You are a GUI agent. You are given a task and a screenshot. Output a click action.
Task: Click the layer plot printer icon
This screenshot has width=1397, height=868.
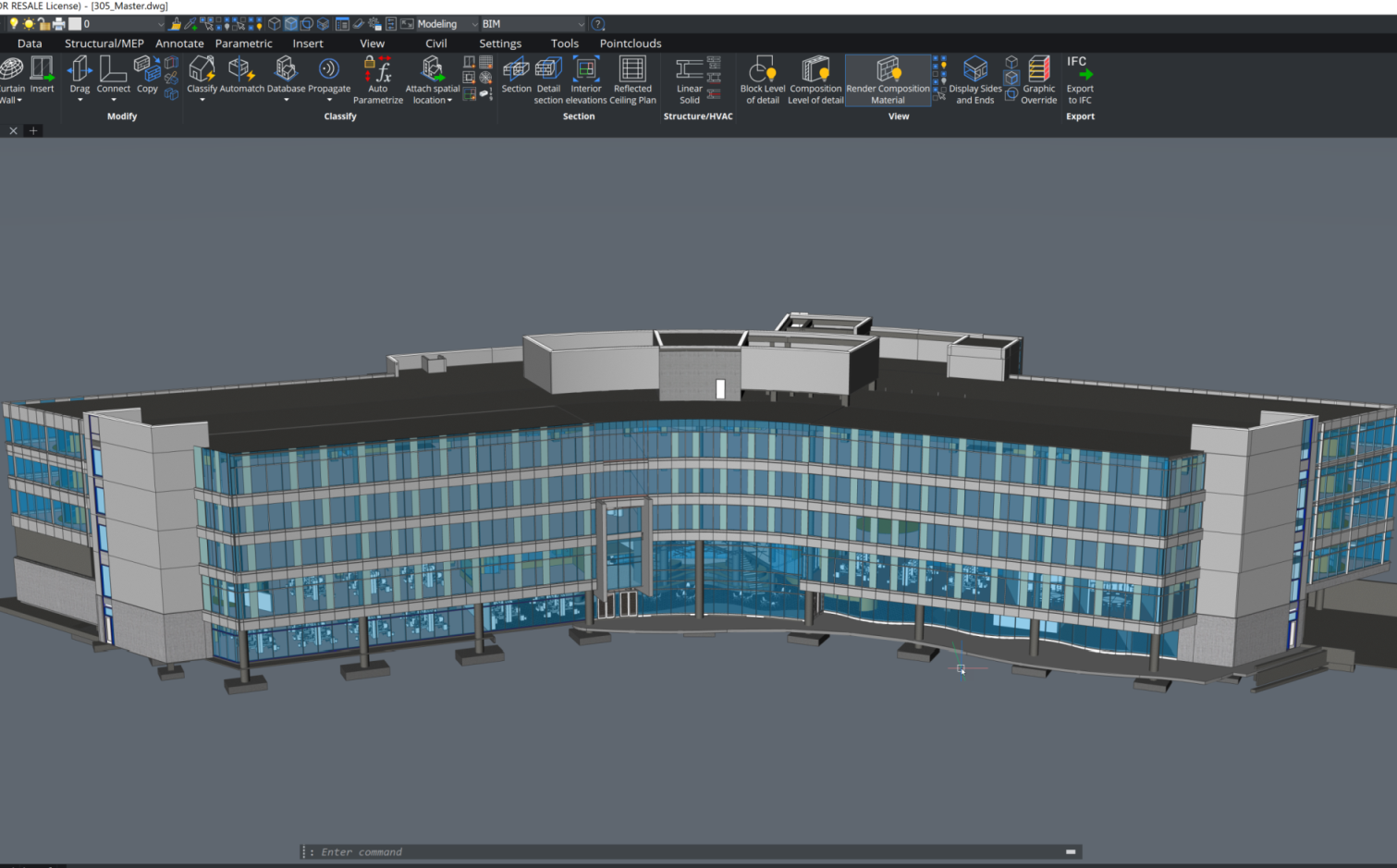pyautogui.click(x=58, y=24)
